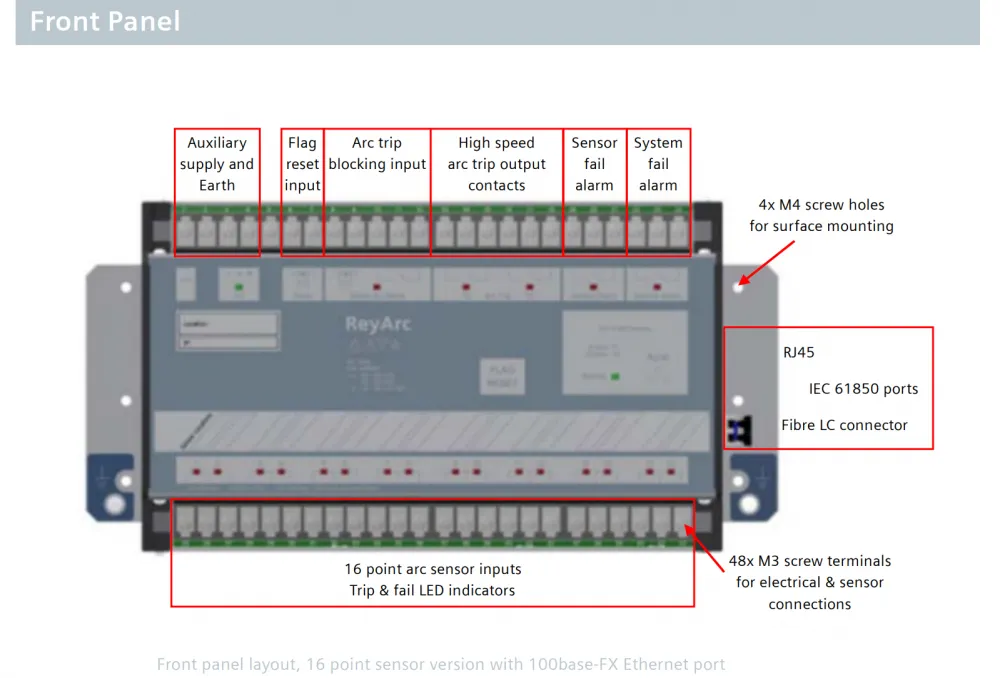The image size is (1000, 678).
Task: Click the "4x M4 screw holes for surface mounting" text
Action: (x=821, y=216)
